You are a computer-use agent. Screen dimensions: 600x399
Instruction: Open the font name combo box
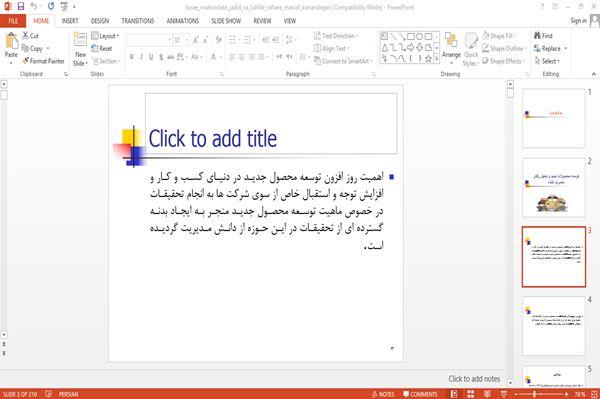pyautogui.click(x=149, y=40)
